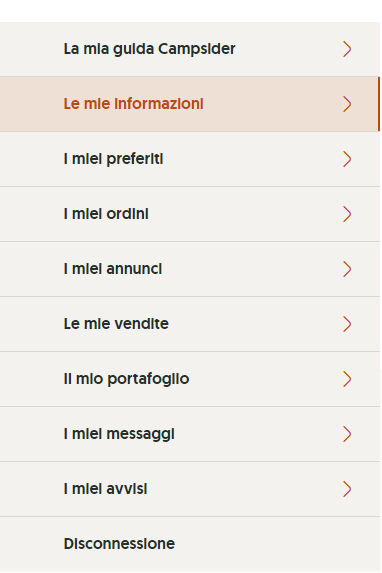Click chevron arrow next to La mia guida Campsider
The height and width of the screenshot is (573, 382).
tap(347, 49)
